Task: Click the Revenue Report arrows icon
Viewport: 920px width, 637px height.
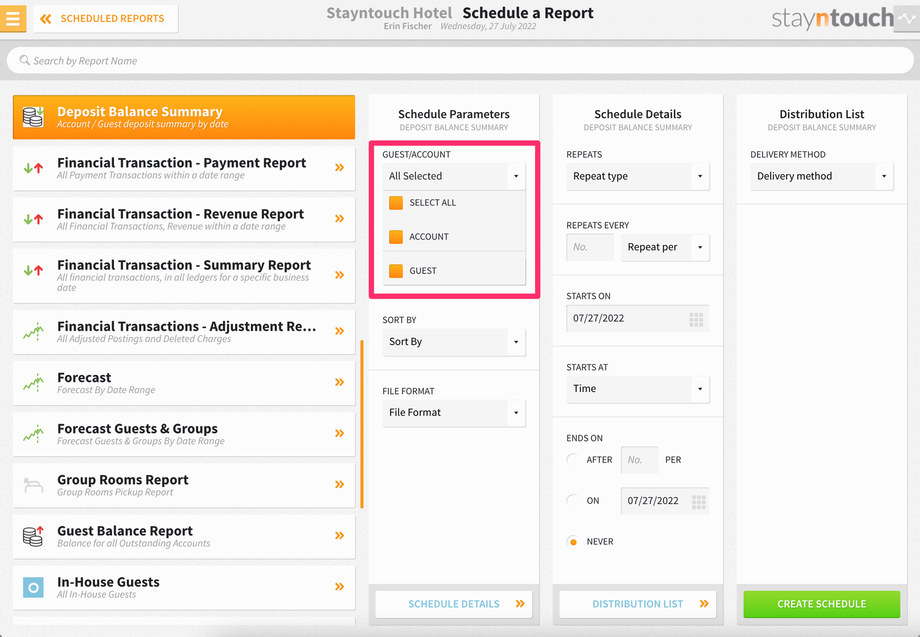Action: point(33,219)
